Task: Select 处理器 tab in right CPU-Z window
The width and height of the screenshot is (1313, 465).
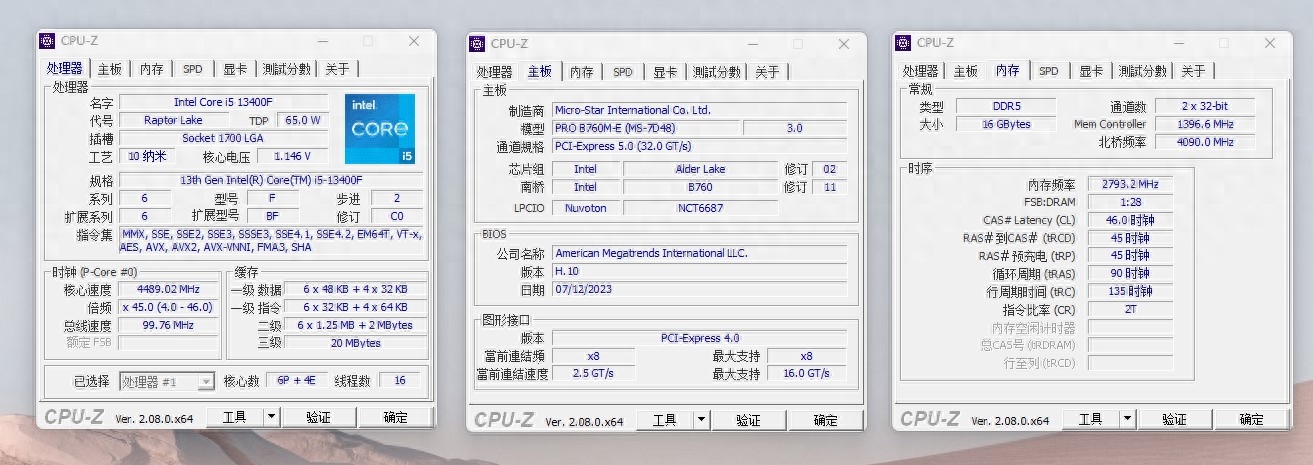Action: click(x=920, y=71)
